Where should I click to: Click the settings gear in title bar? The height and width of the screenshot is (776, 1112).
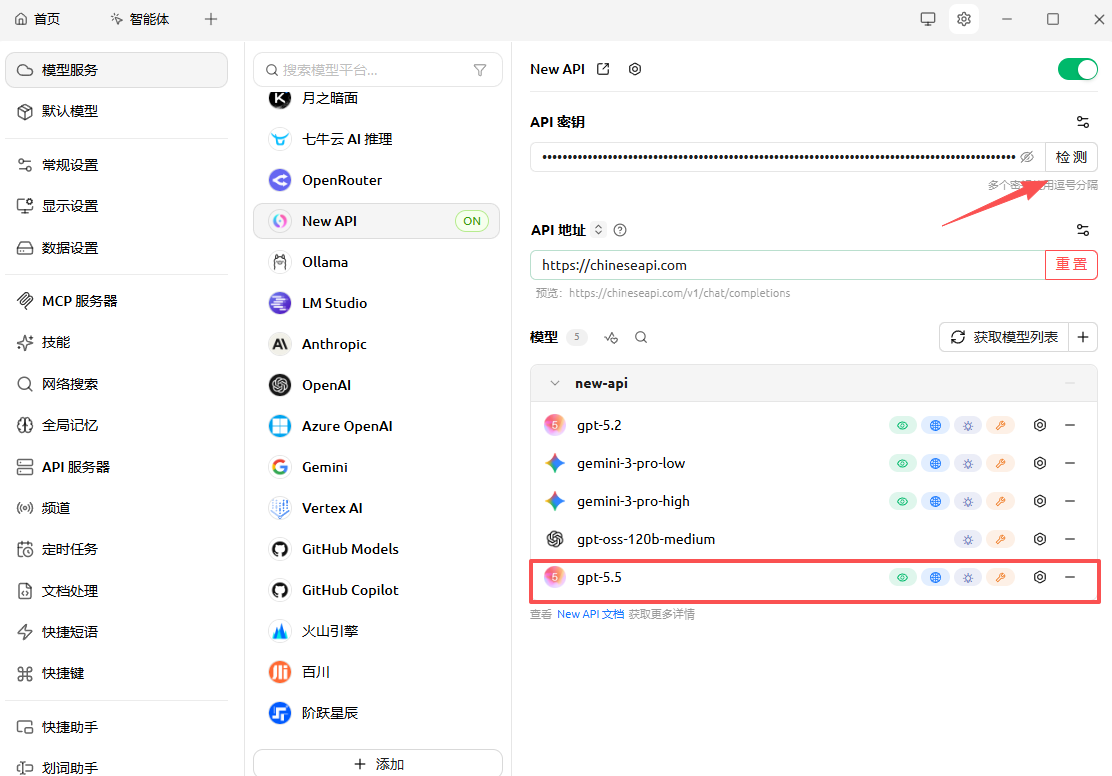tap(964, 19)
